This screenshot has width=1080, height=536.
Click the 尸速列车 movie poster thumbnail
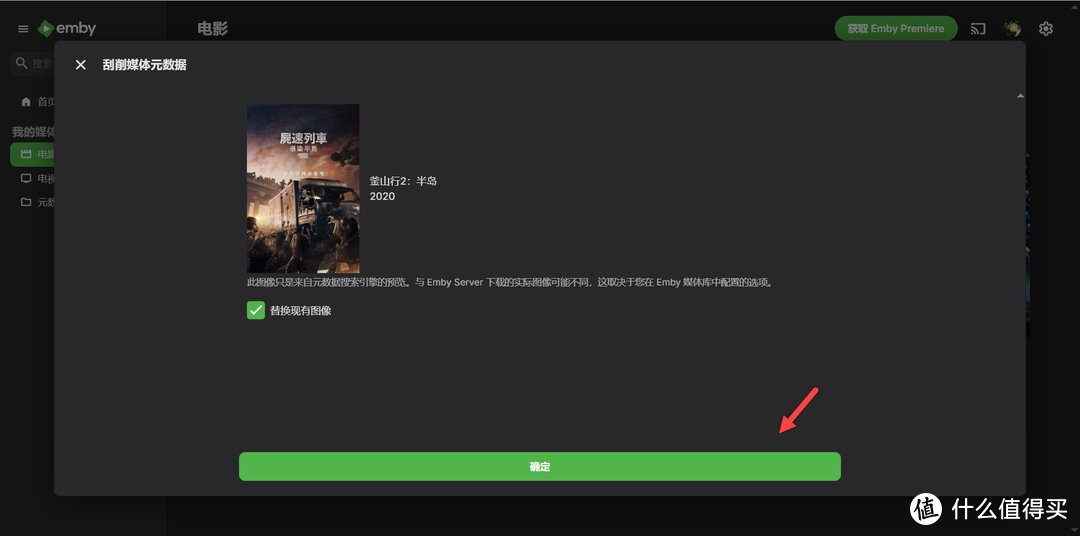pos(303,189)
